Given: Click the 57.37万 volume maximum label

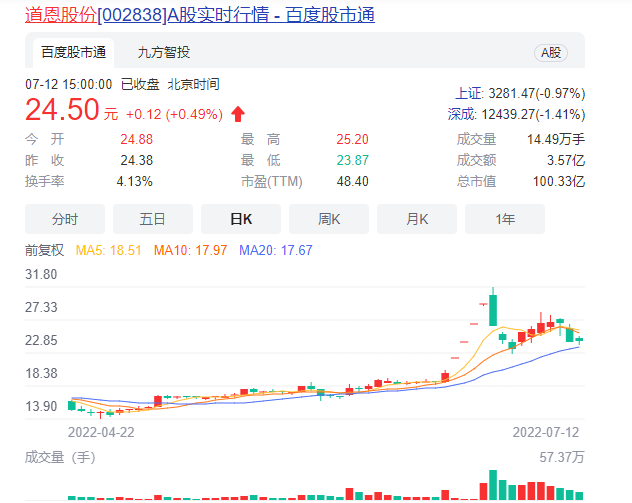Looking at the screenshot, I should coord(562,457).
